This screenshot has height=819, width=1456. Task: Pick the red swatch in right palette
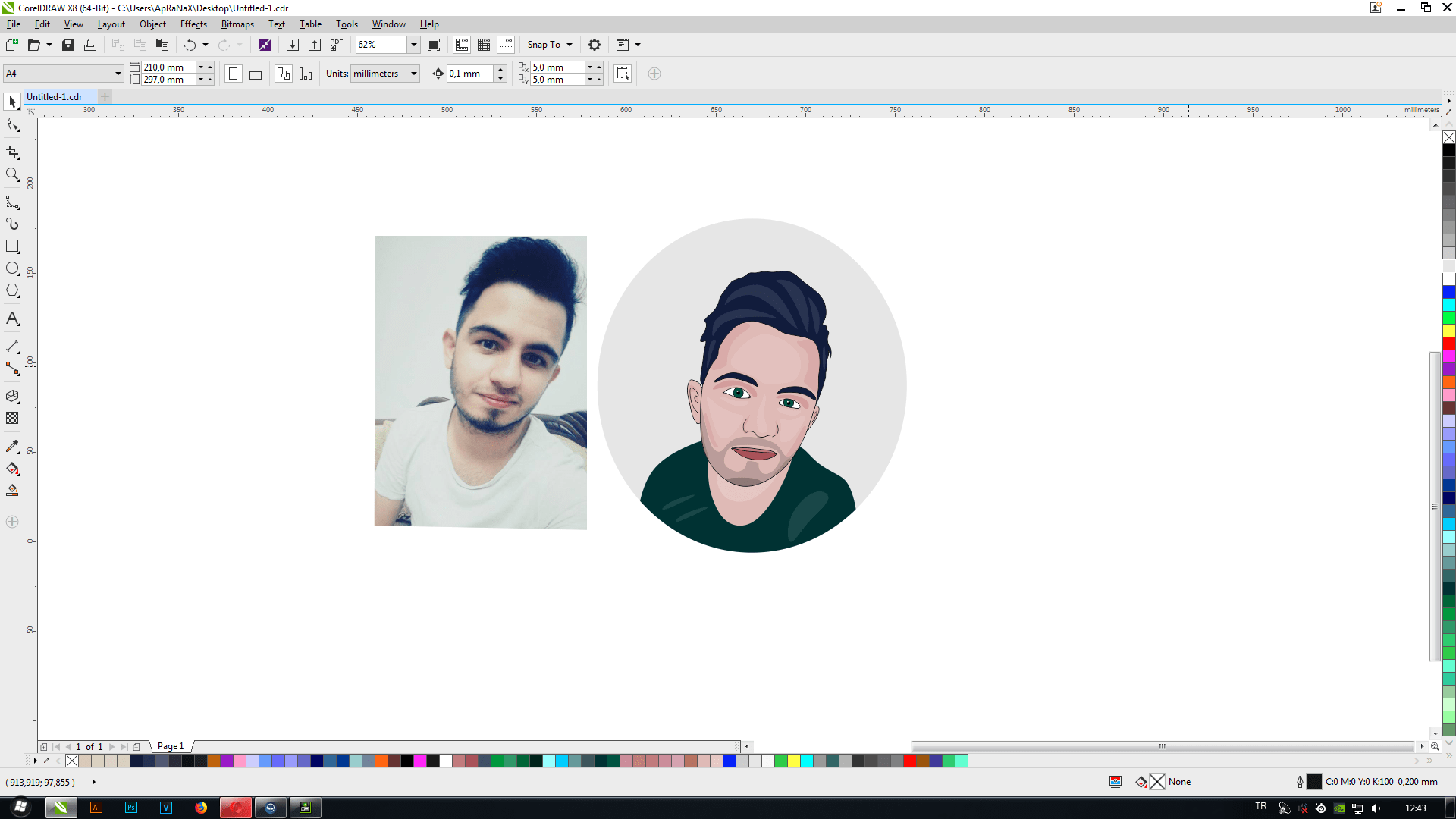[x=1448, y=344]
